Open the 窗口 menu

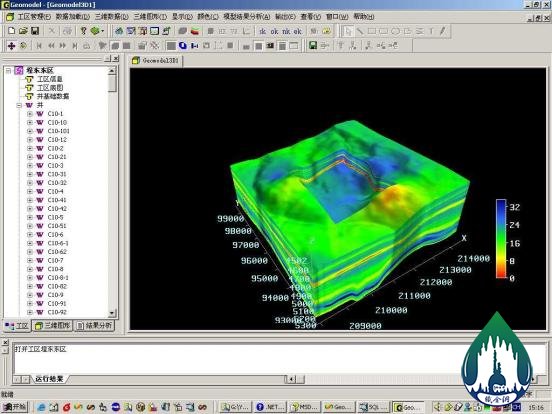tap(337, 17)
